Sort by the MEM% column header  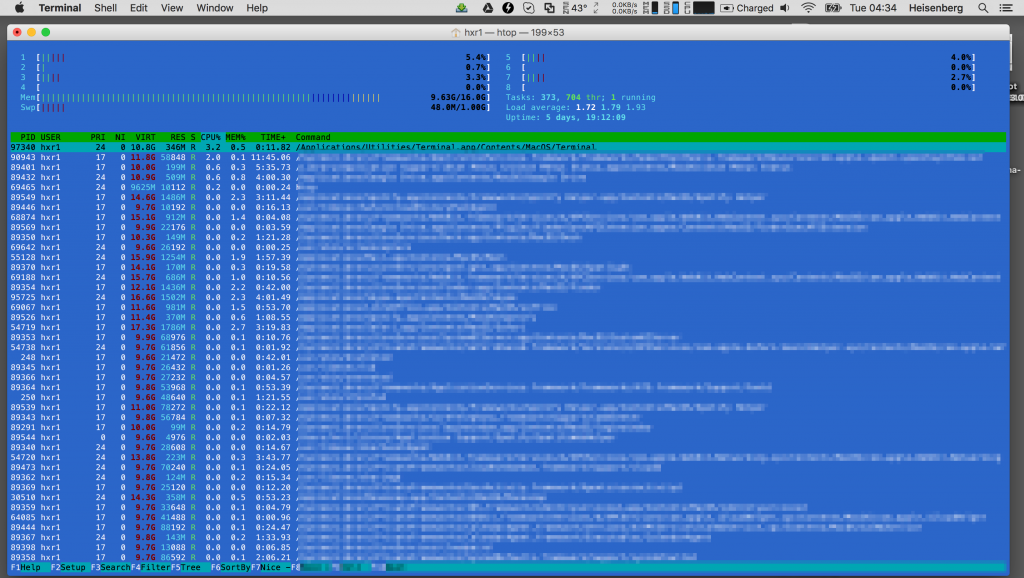[235, 137]
